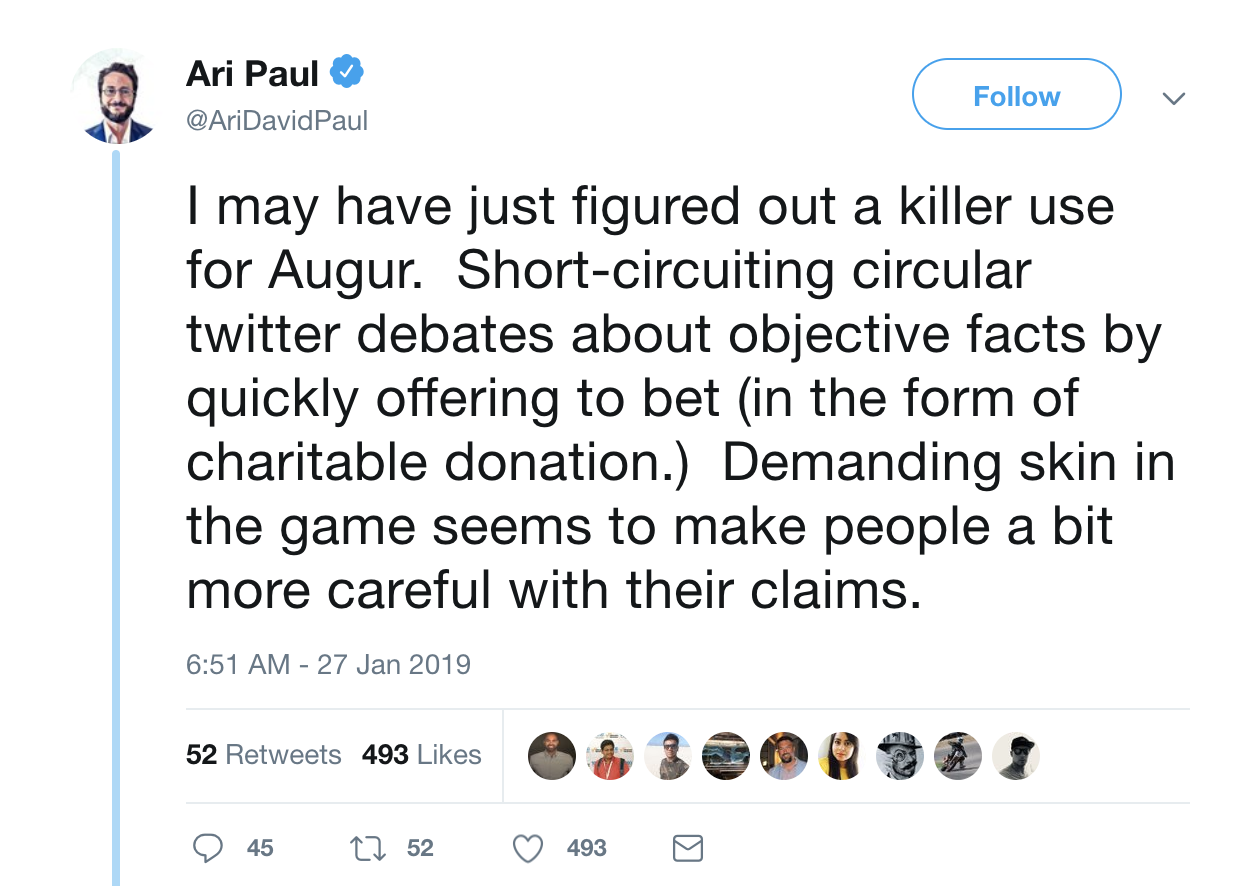
Task: Follow @AriDavidPaul
Action: (1016, 95)
